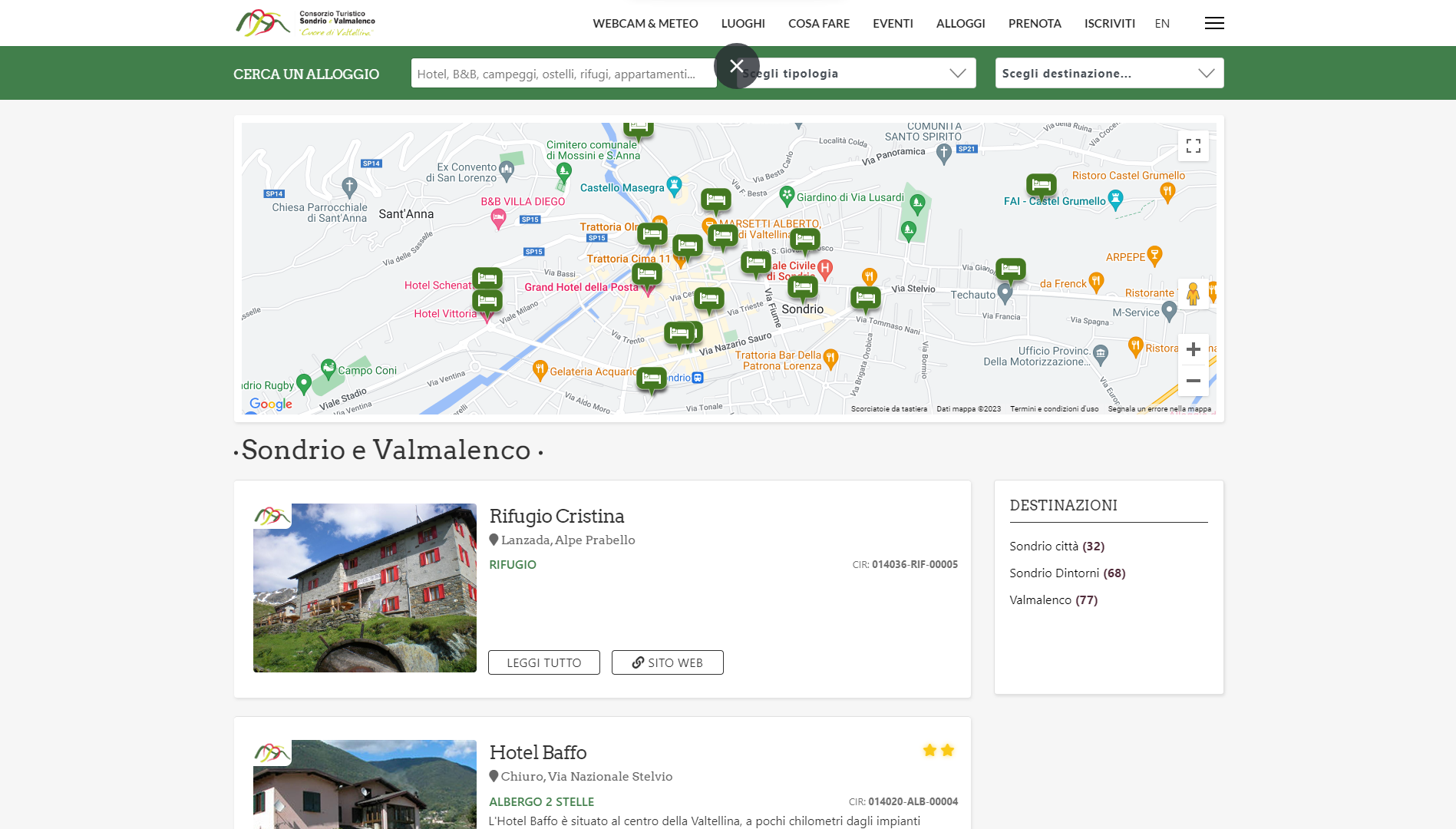This screenshot has width=1456, height=829.
Task: Open the Rifugio Cristina photo thumbnail
Action: tap(365, 588)
